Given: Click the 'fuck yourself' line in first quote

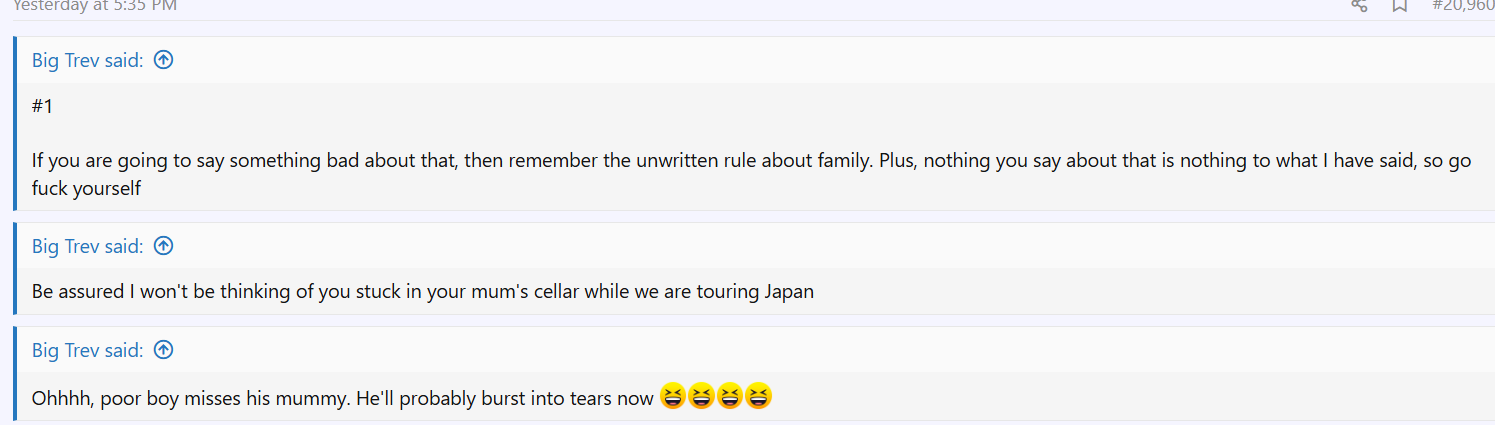Looking at the screenshot, I should click(x=86, y=188).
